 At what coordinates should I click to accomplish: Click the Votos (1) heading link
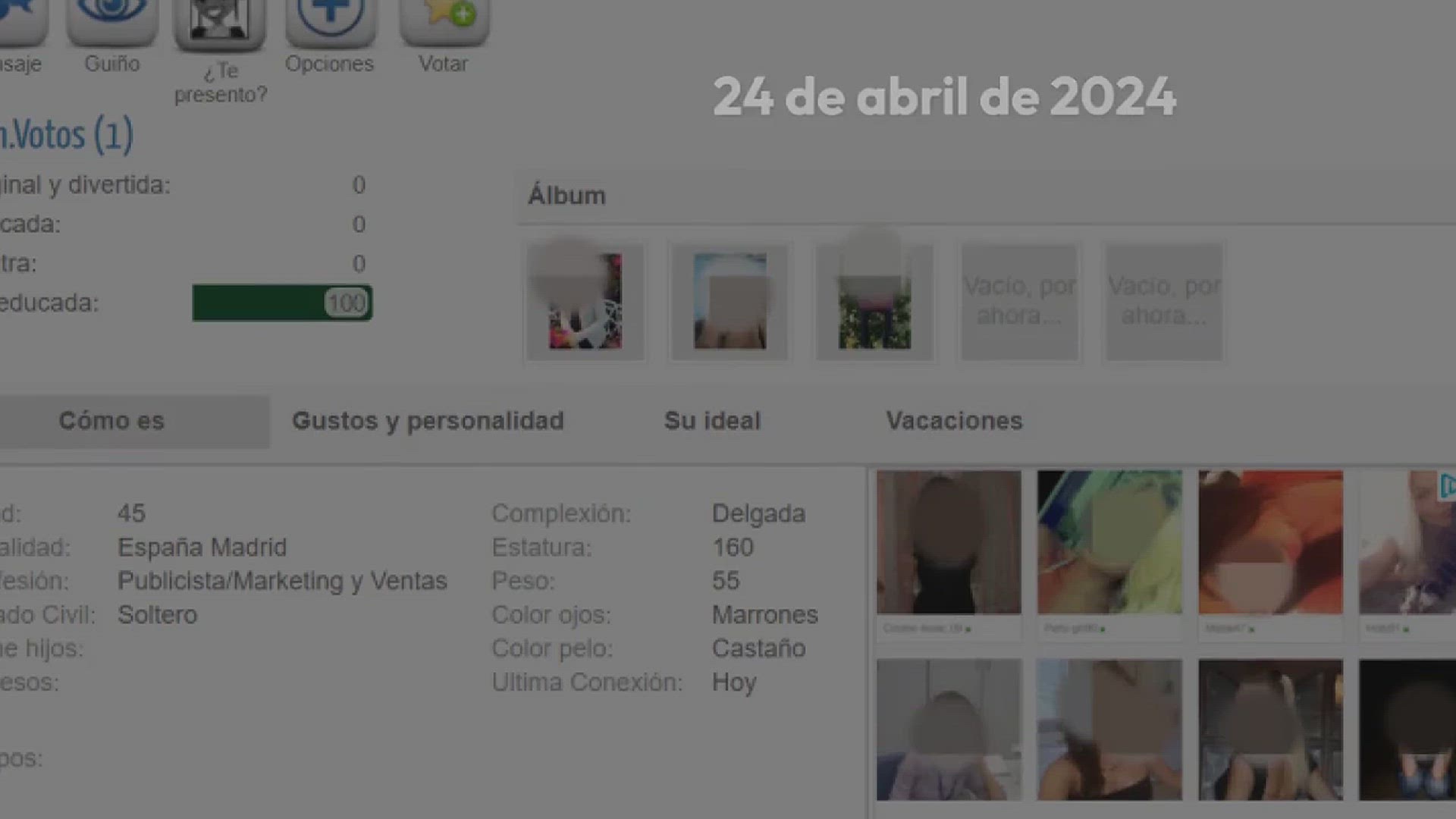(67, 136)
